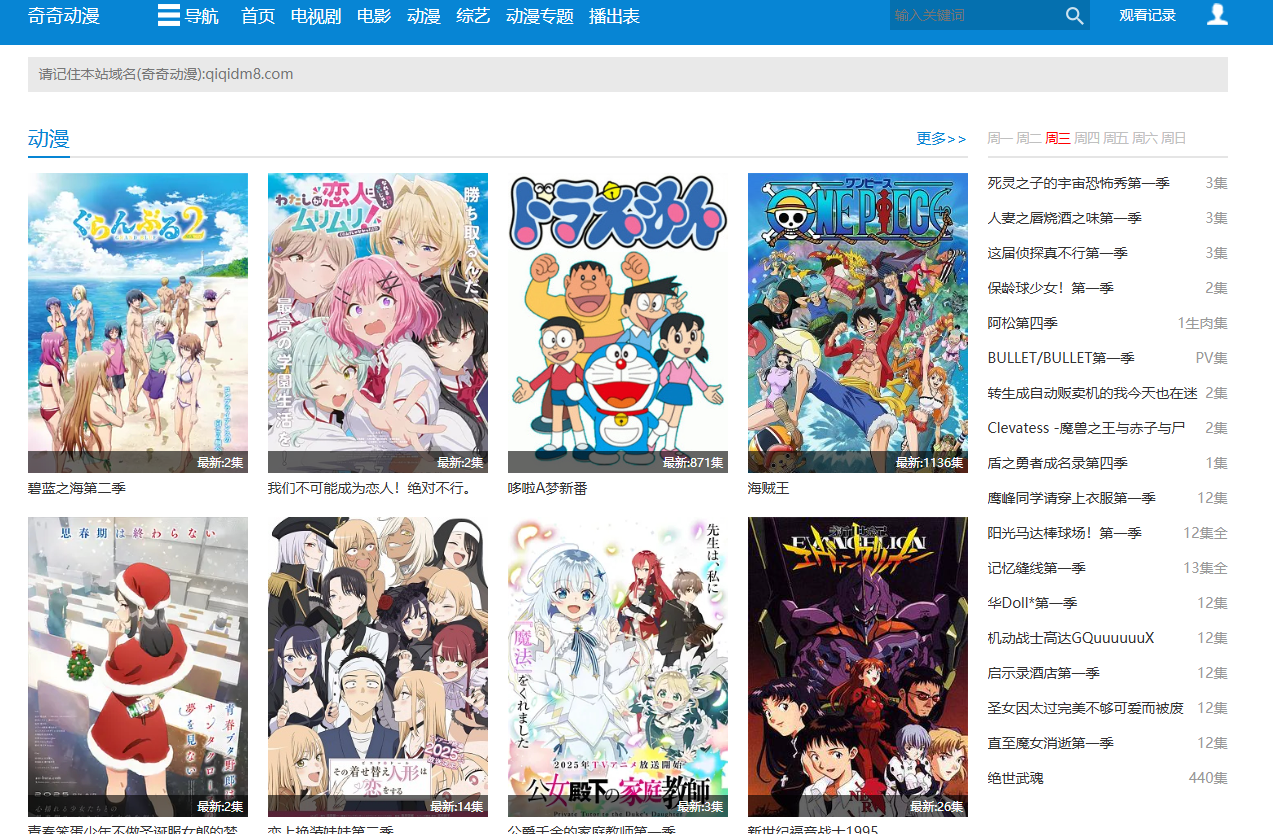Viewport: 1273px width, 834px height.
Task: Open the 导航 hamburger menu
Action: (188, 16)
